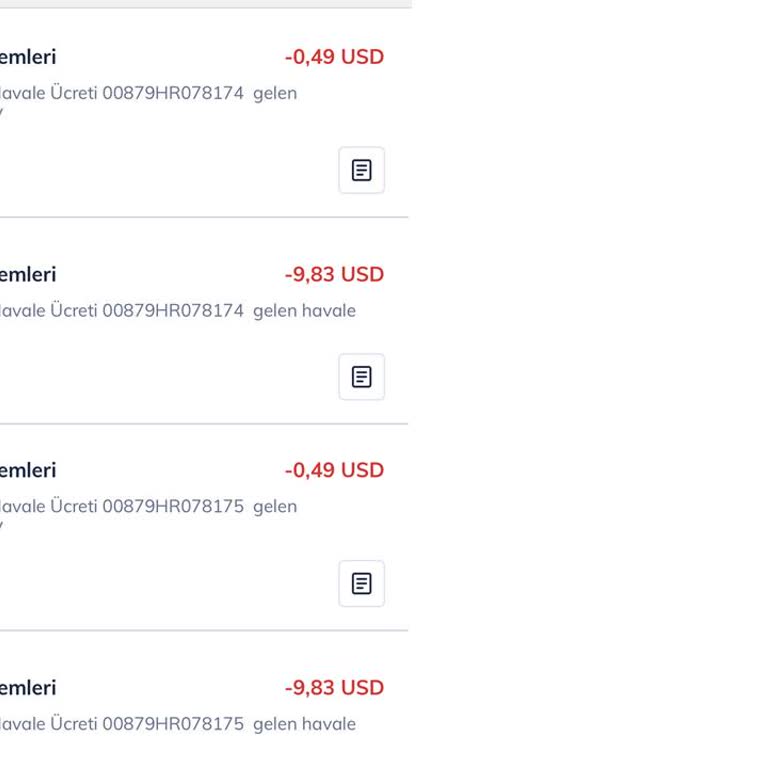
Task: Click 'gelen havale' text in second transaction
Action: point(304,310)
